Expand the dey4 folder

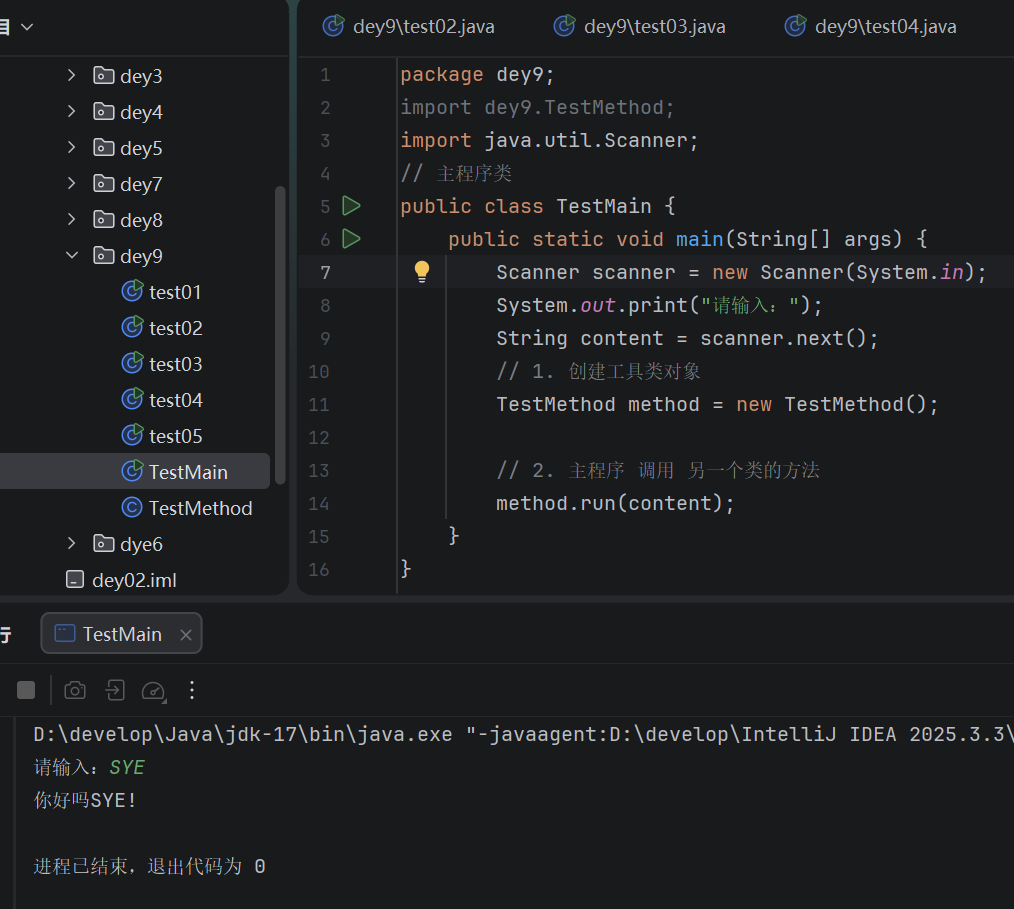72,112
